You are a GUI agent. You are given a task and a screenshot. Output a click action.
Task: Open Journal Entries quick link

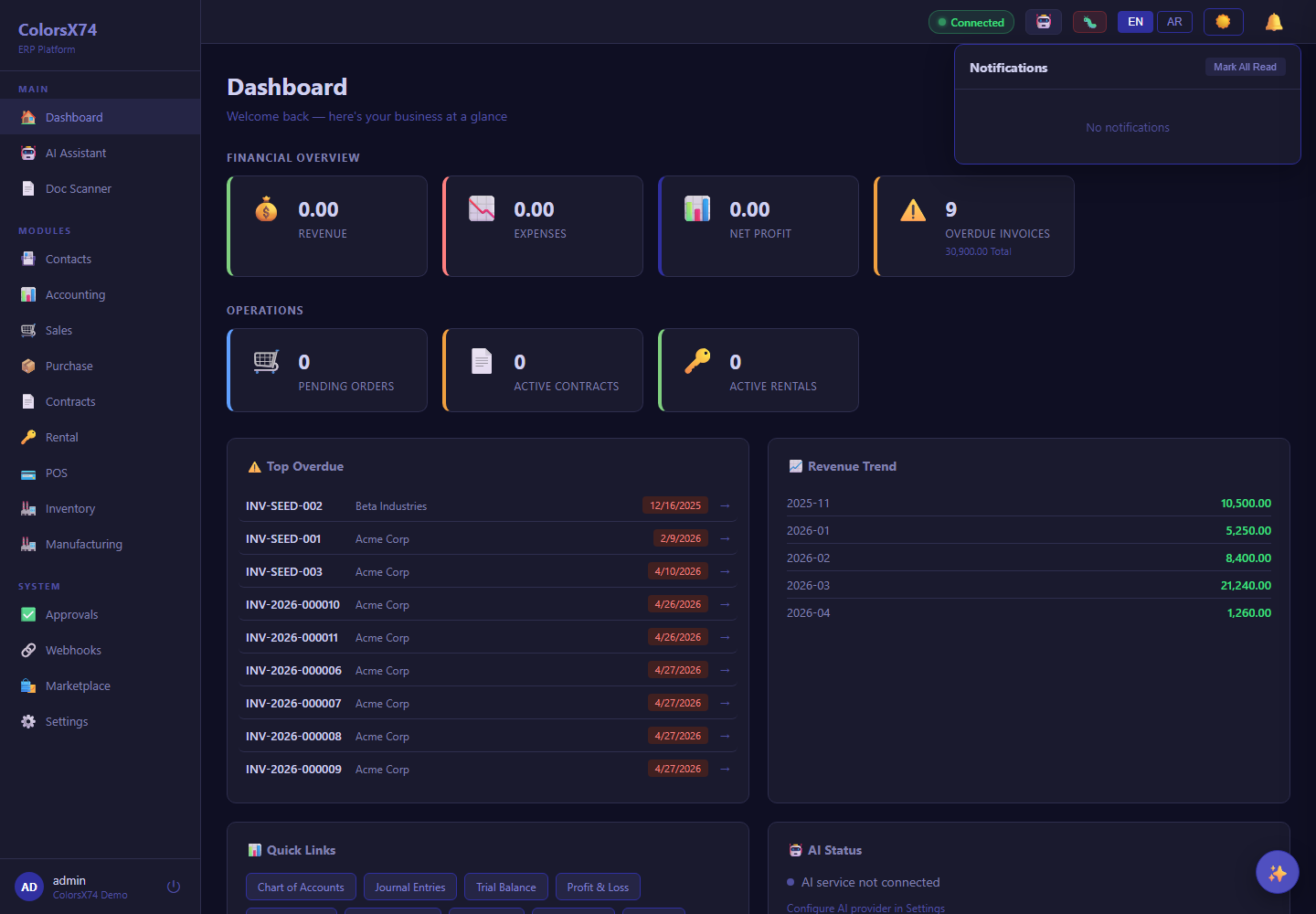[x=410, y=887]
